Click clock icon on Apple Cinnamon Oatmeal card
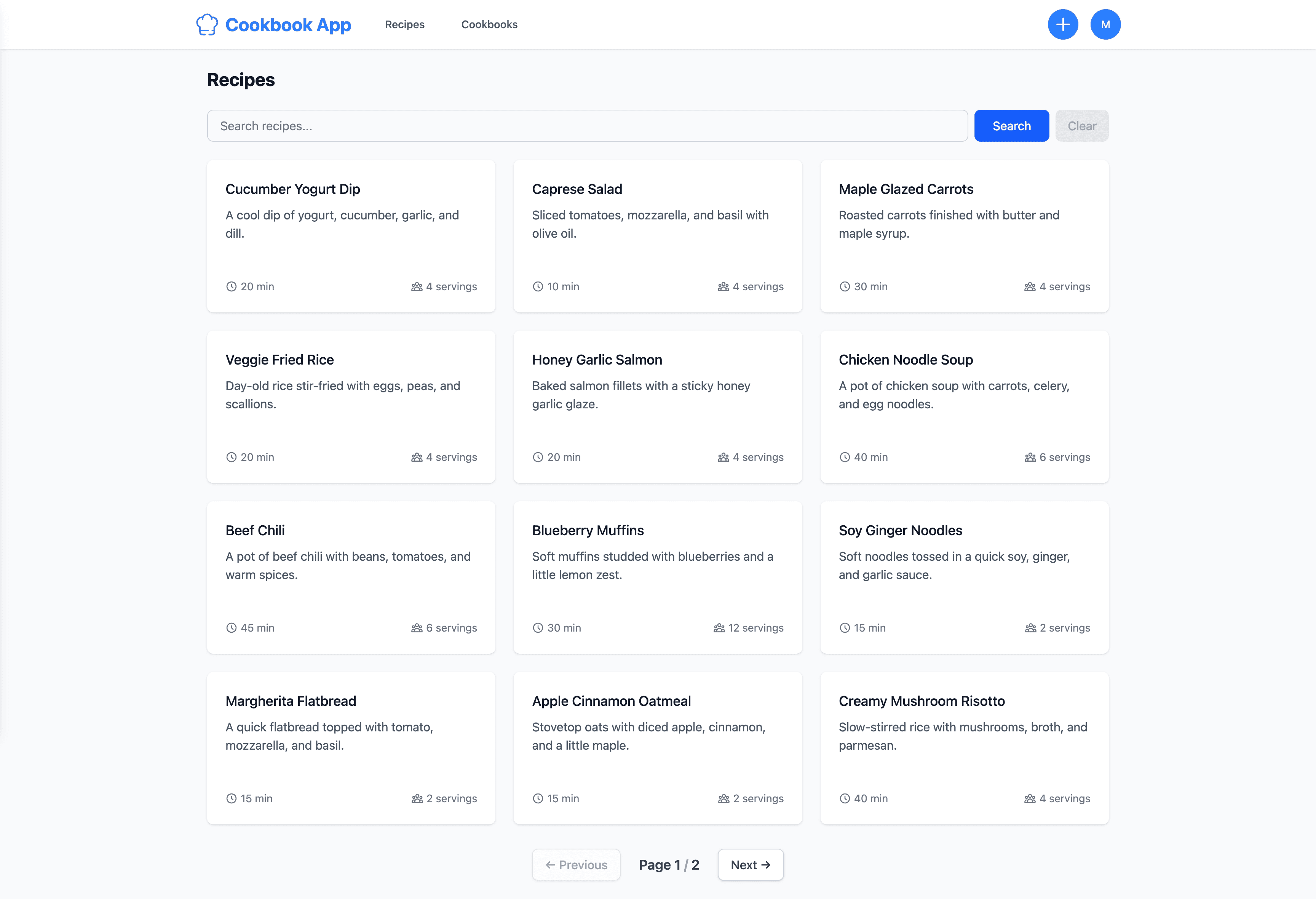 coord(537,798)
